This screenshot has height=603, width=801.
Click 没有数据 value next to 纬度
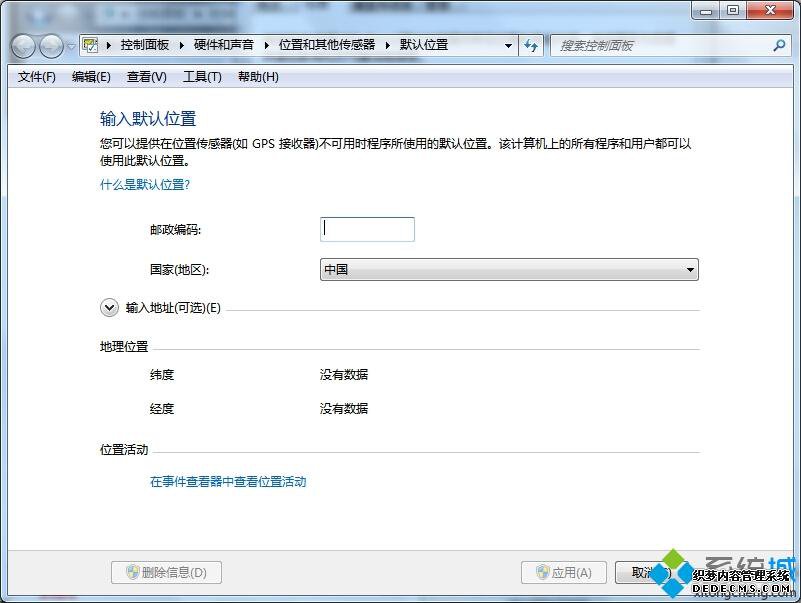(344, 375)
